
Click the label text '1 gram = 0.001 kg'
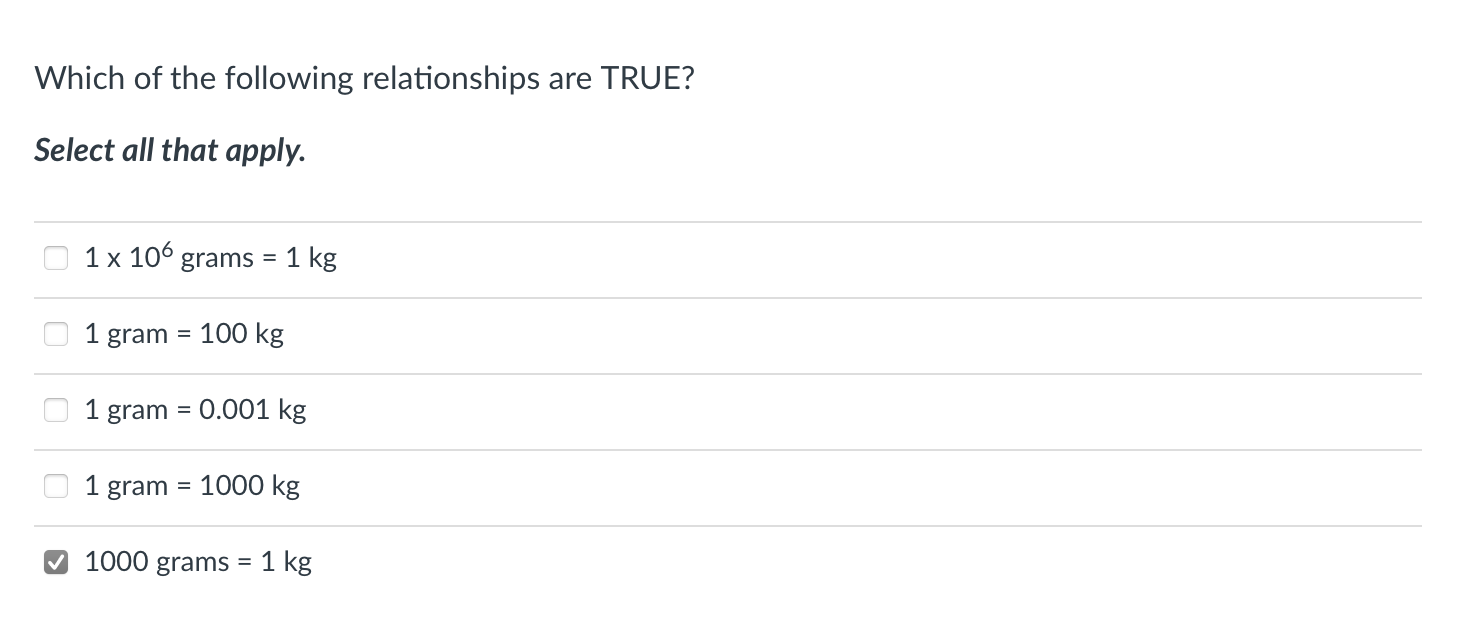click(x=195, y=410)
